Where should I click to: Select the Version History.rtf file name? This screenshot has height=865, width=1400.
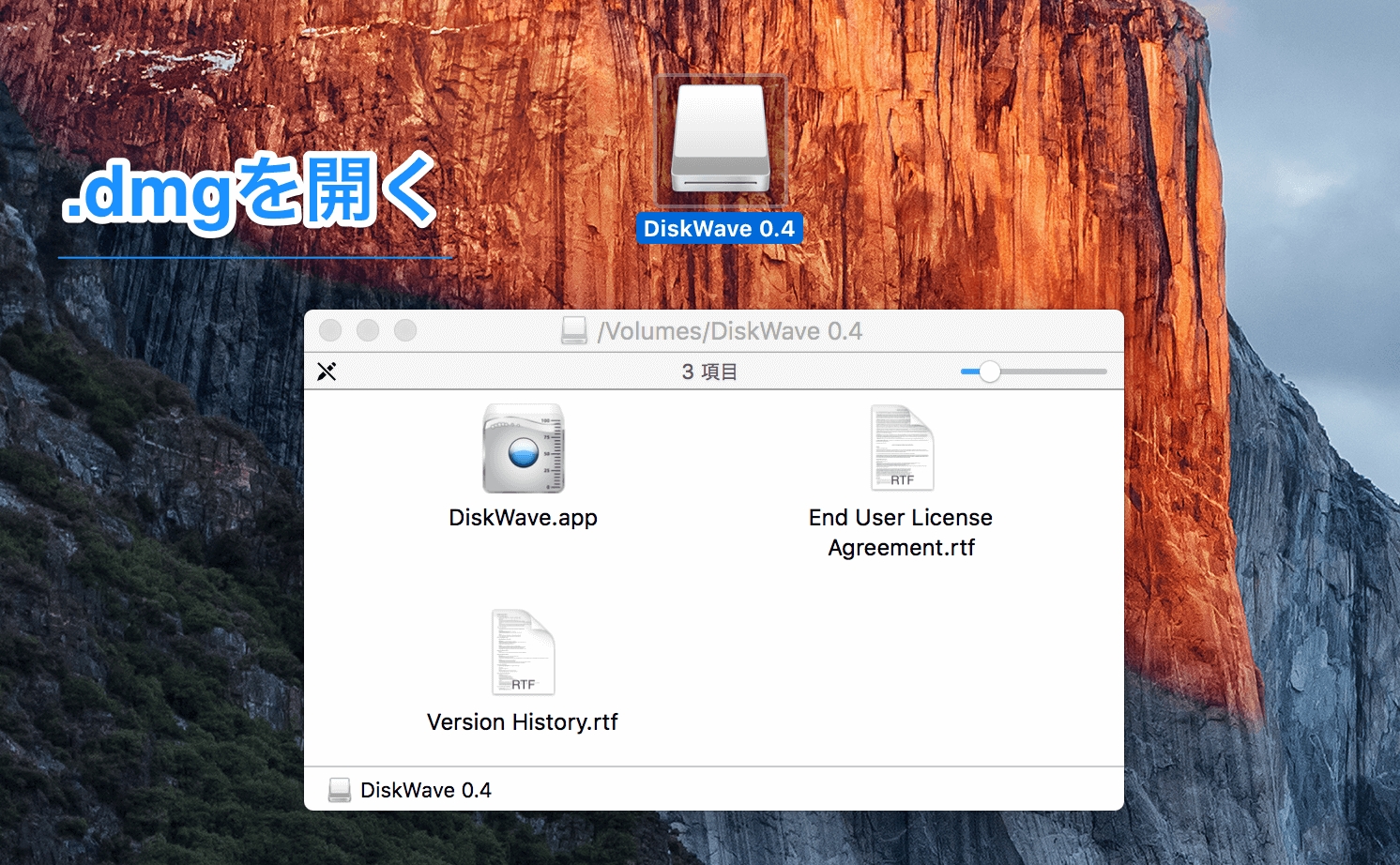pos(523,722)
